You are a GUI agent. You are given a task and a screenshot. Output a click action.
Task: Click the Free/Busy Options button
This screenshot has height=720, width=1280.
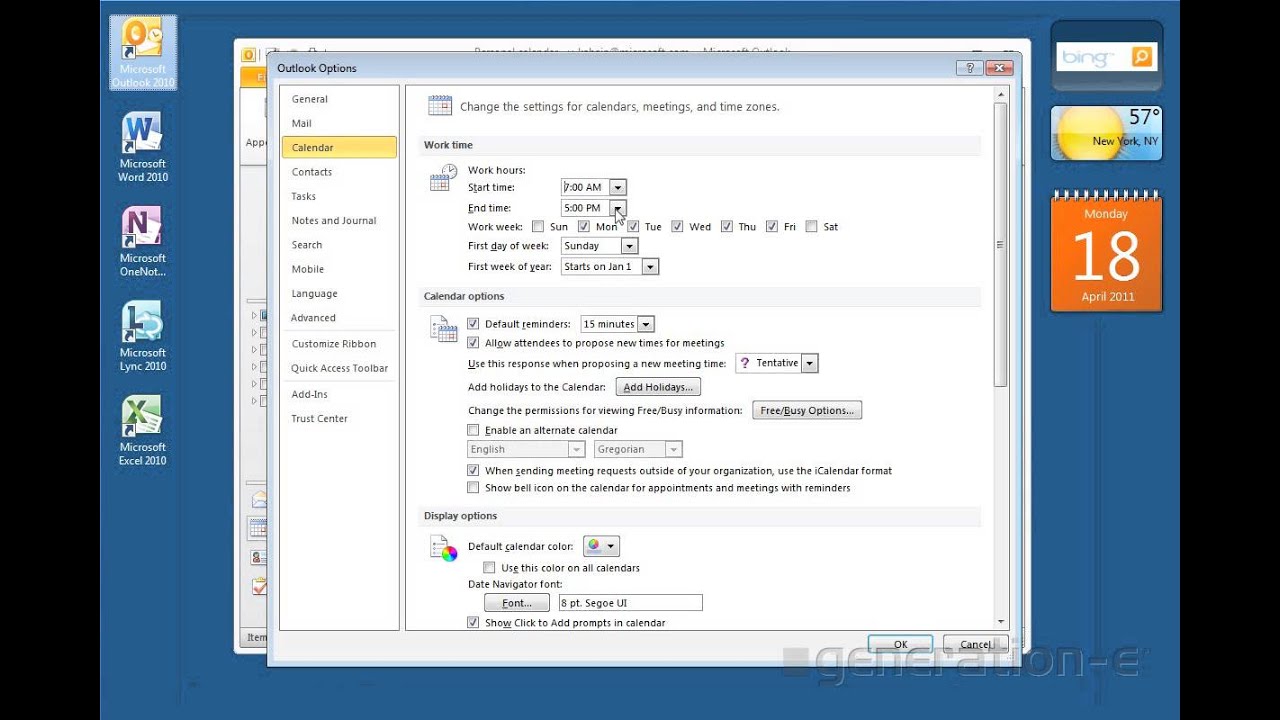(x=807, y=410)
